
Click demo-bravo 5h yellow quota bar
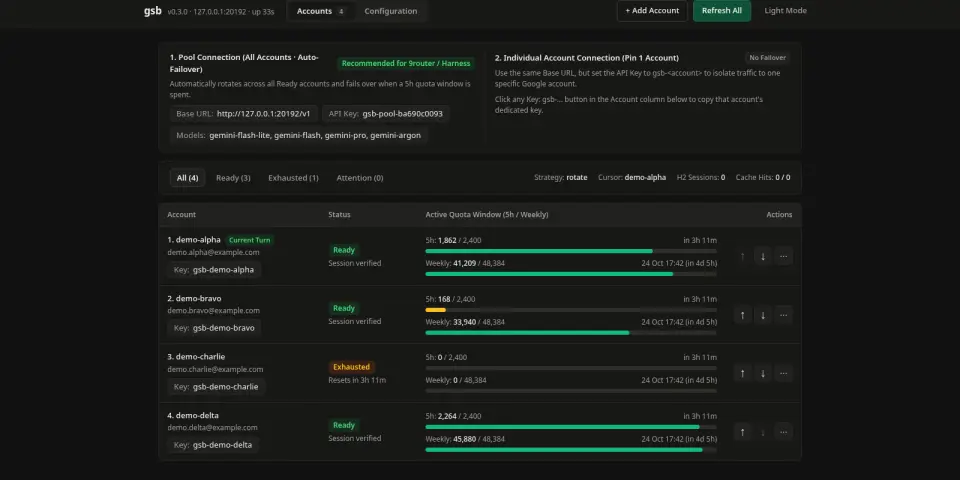[435, 310]
